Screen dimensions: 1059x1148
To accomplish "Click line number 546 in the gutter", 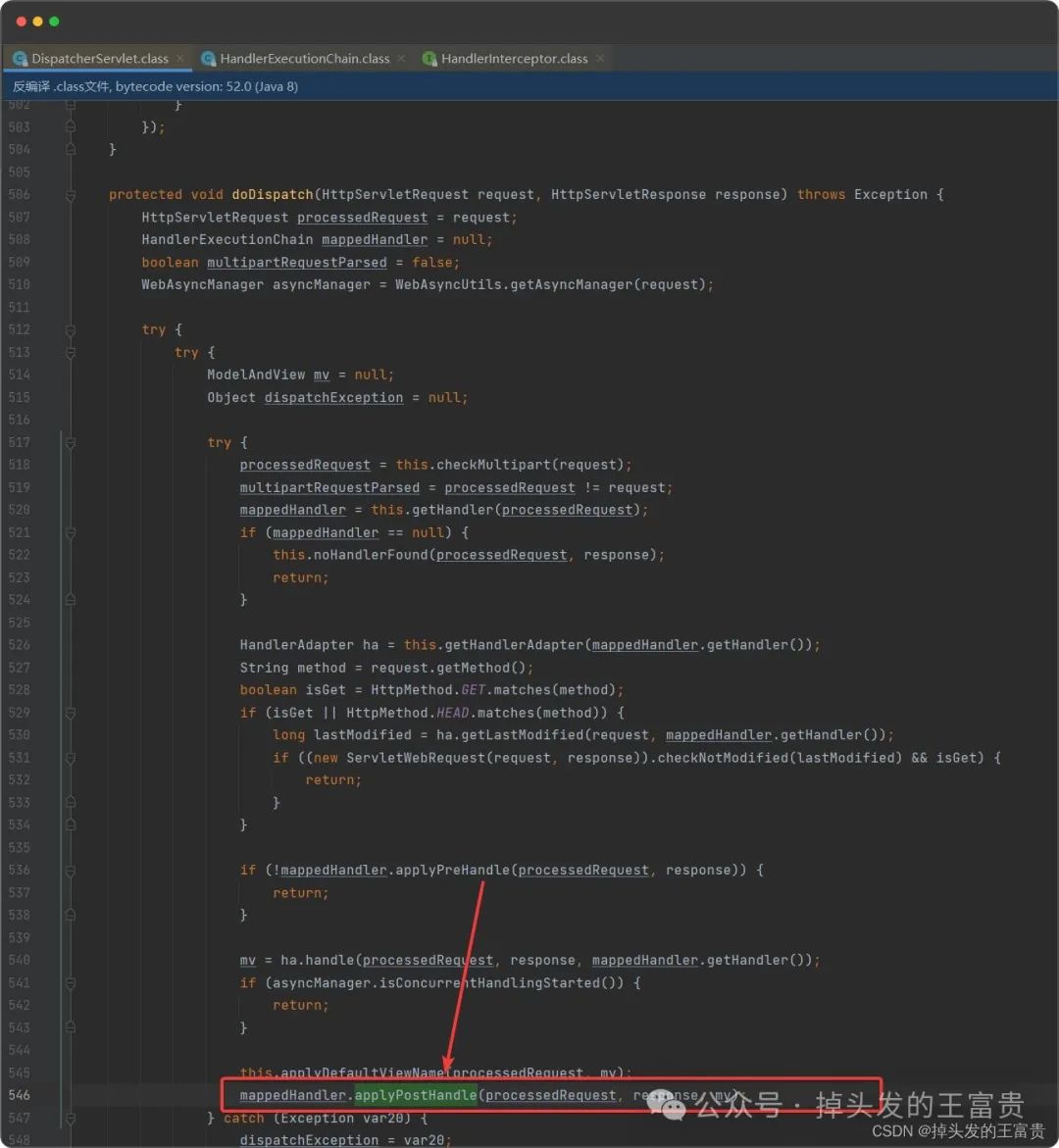I will point(19,1095).
